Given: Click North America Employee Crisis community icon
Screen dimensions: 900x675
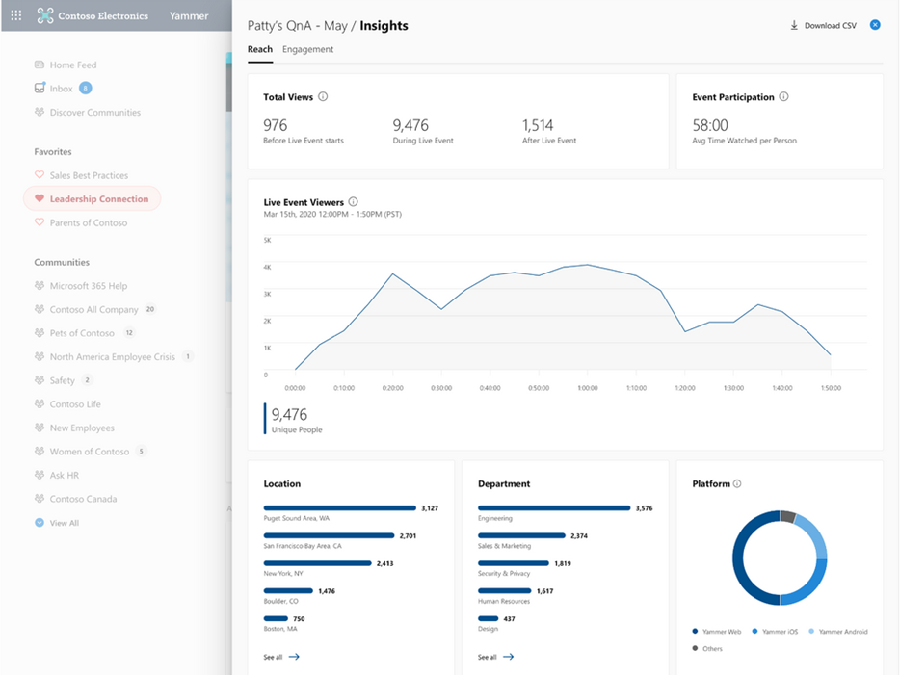Looking at the screenshot, I should (x=39, y=356).
